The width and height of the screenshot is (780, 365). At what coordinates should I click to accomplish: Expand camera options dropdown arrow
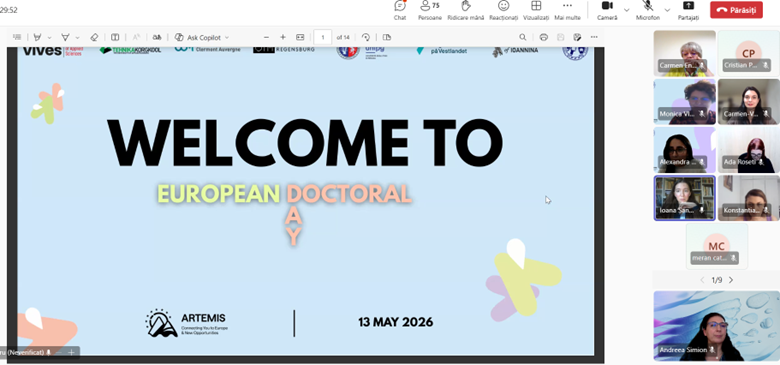pyautogui.click(x=626, y=10)
